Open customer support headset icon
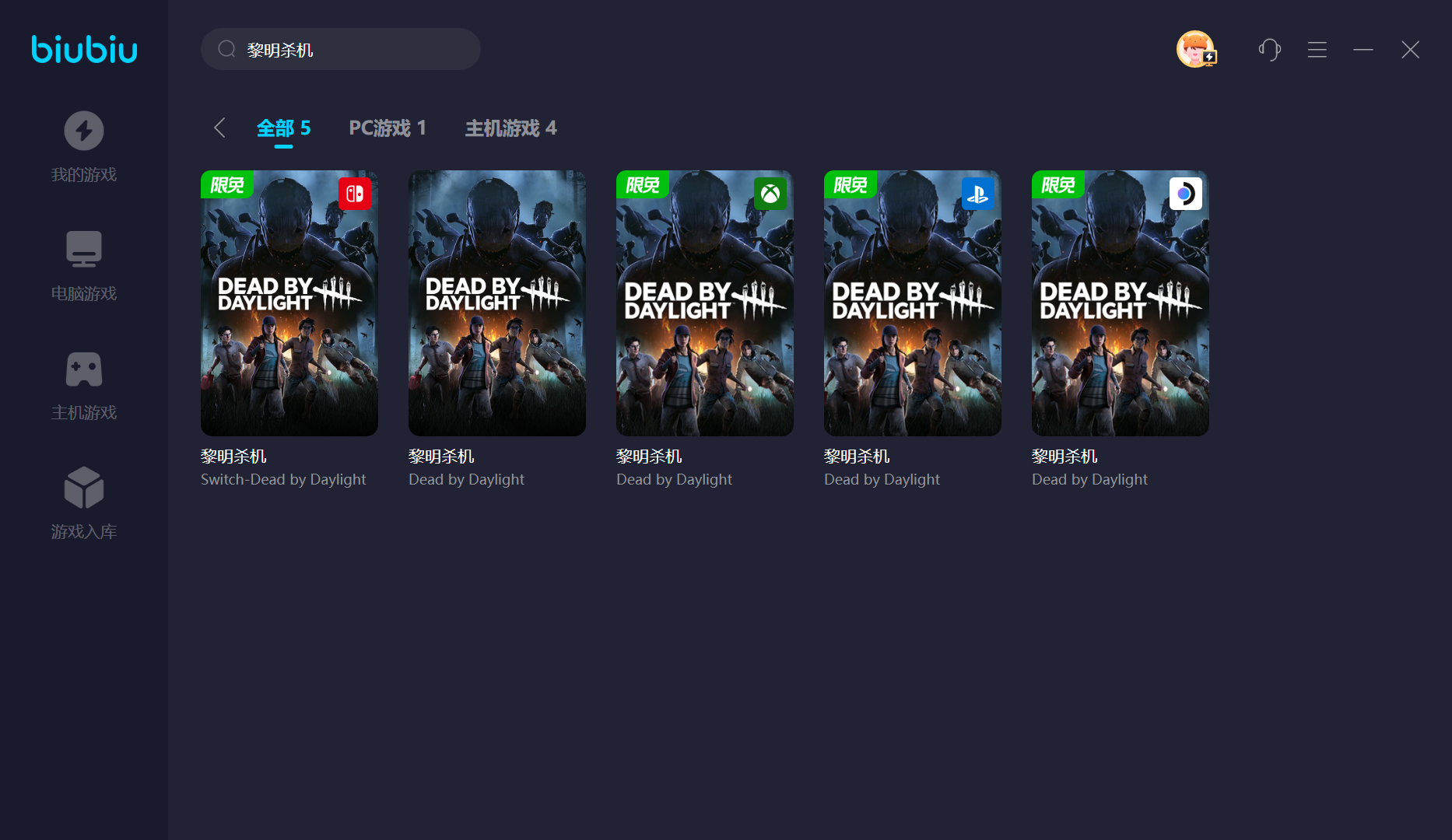This screenshot has height=840, width=1452. pyautogui.click(x=1269, y=50)
